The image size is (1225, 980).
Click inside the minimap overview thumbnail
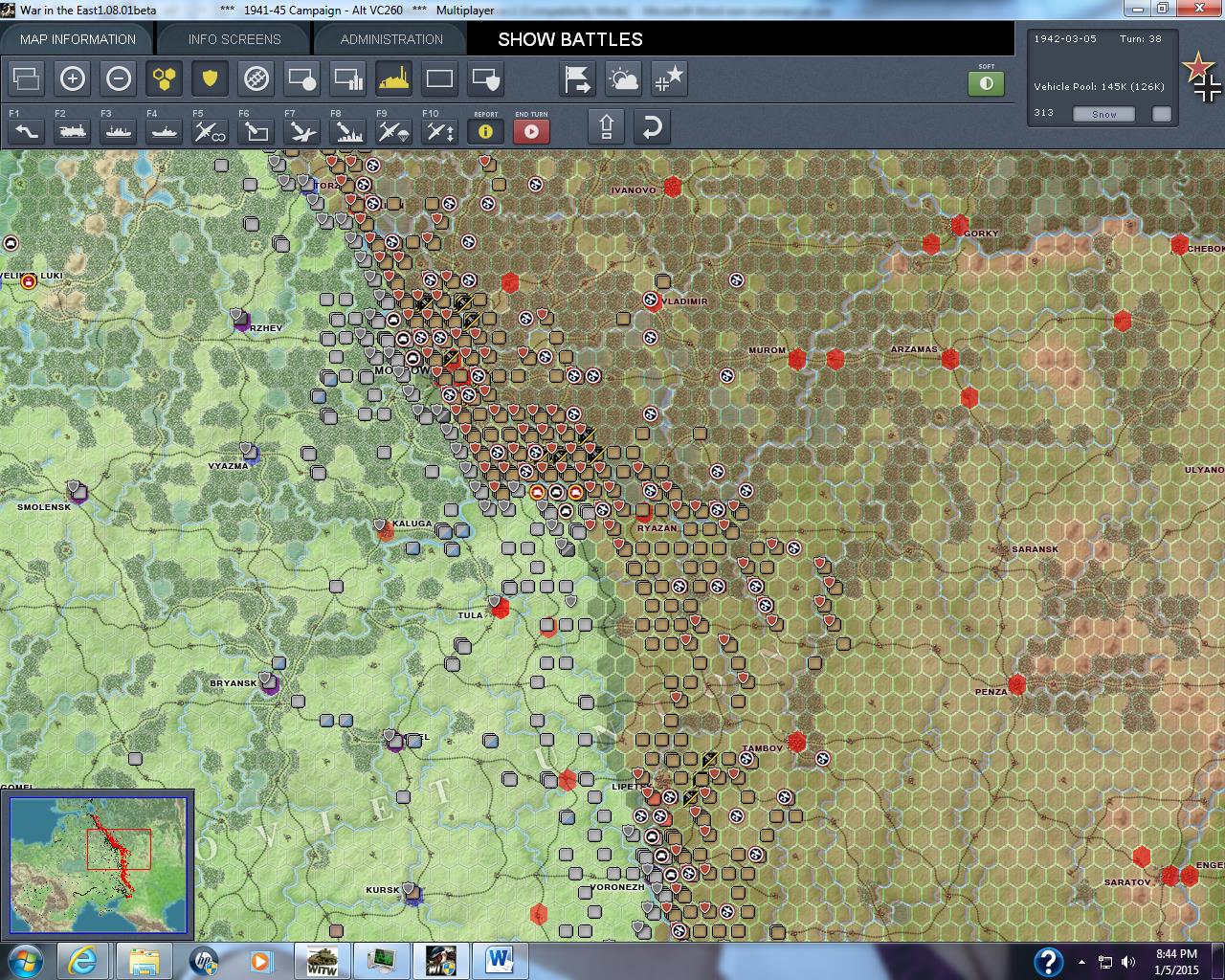click(x=99, y=866)
